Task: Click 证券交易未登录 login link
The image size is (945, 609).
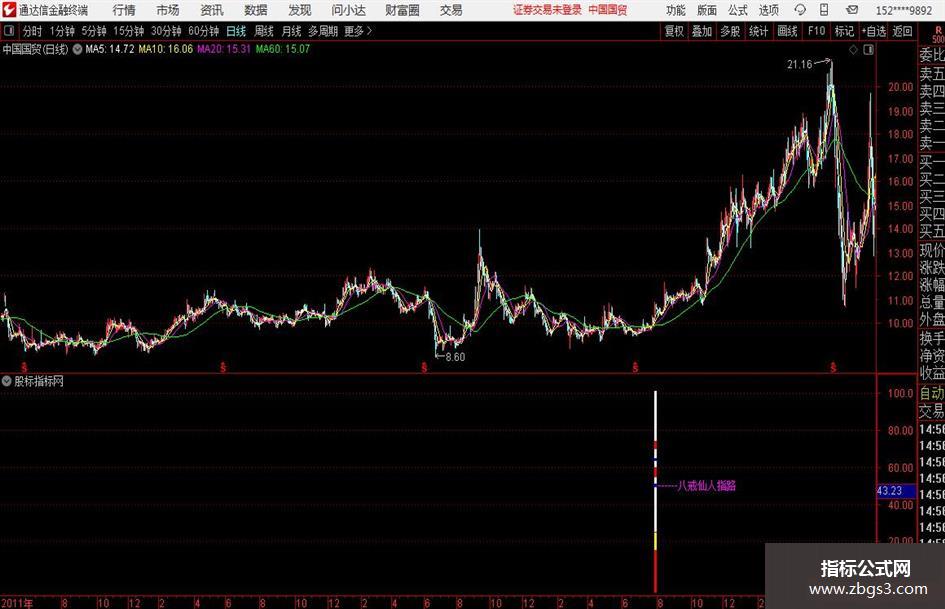Action: click(547, 10)
